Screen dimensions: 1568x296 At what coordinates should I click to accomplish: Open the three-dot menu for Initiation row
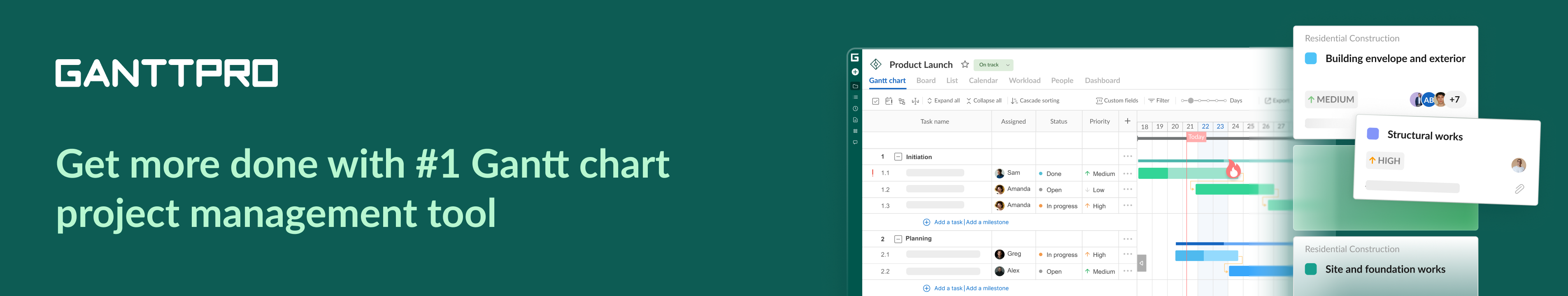[x=1127, y=156]
